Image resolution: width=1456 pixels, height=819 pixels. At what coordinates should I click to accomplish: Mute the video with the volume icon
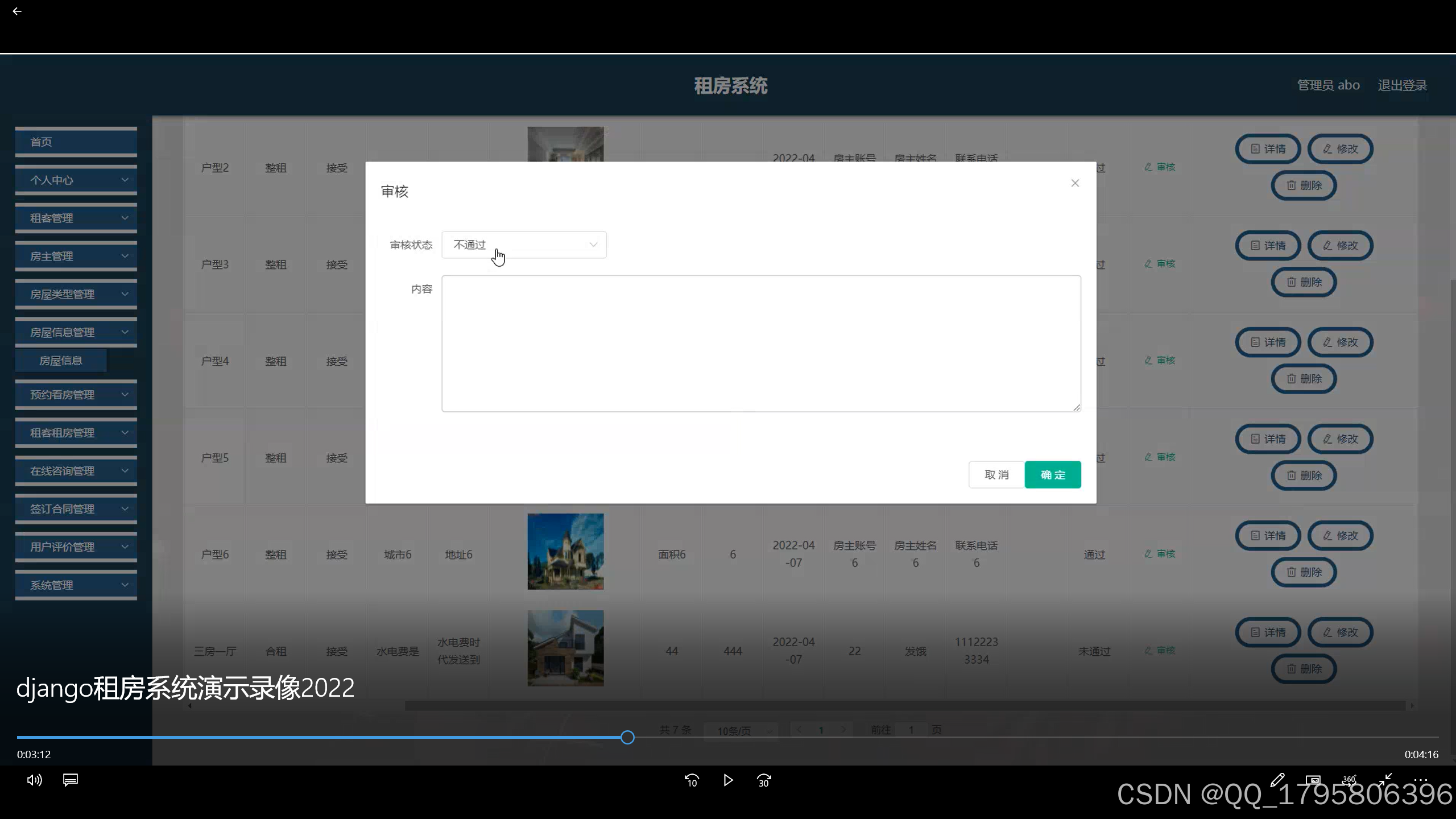pyautogui.click(x=34, y=780)
